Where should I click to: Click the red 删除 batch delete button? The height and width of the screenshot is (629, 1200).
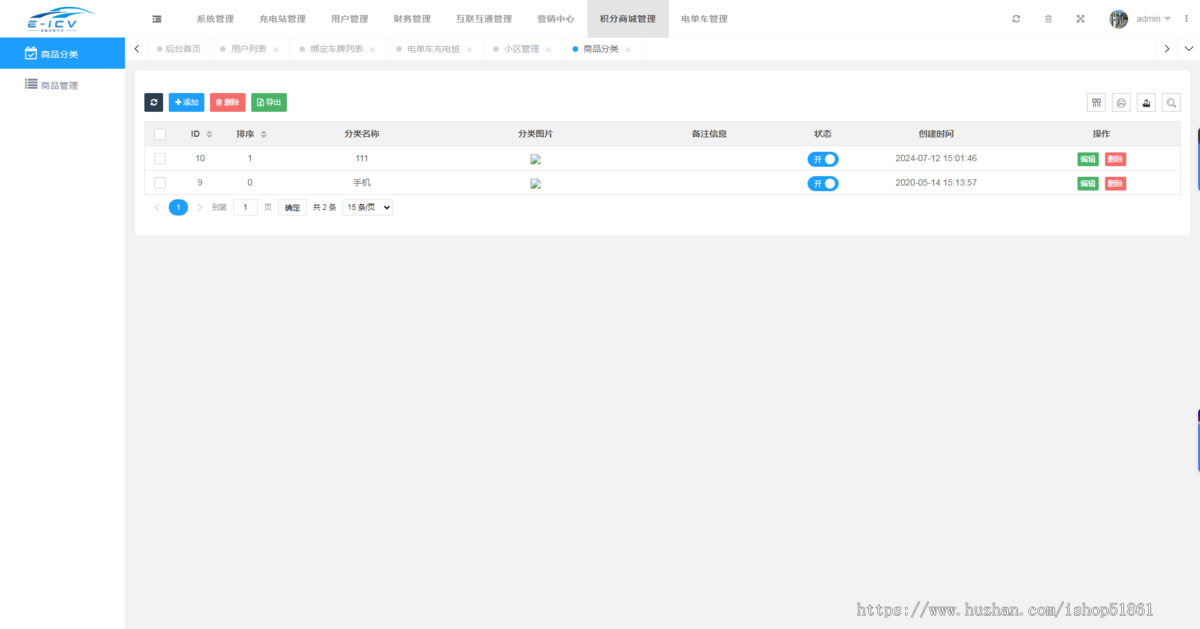(227, 102)
